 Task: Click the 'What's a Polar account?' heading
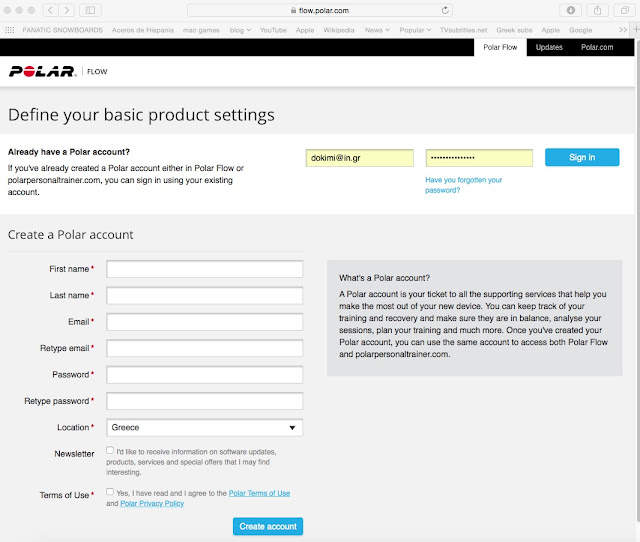tap(384, 278)
